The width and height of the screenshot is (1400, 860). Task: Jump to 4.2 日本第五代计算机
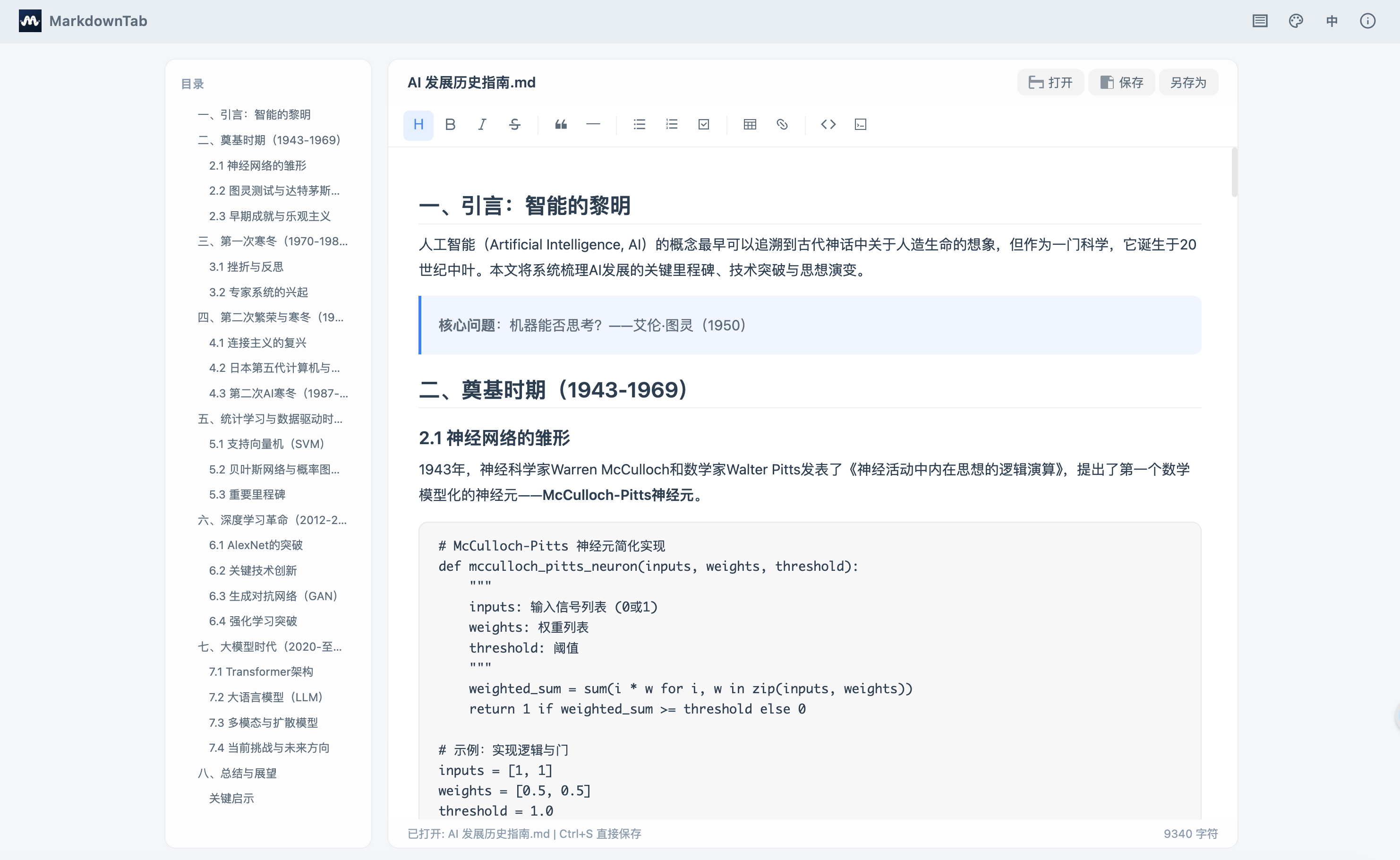(274, 368)
